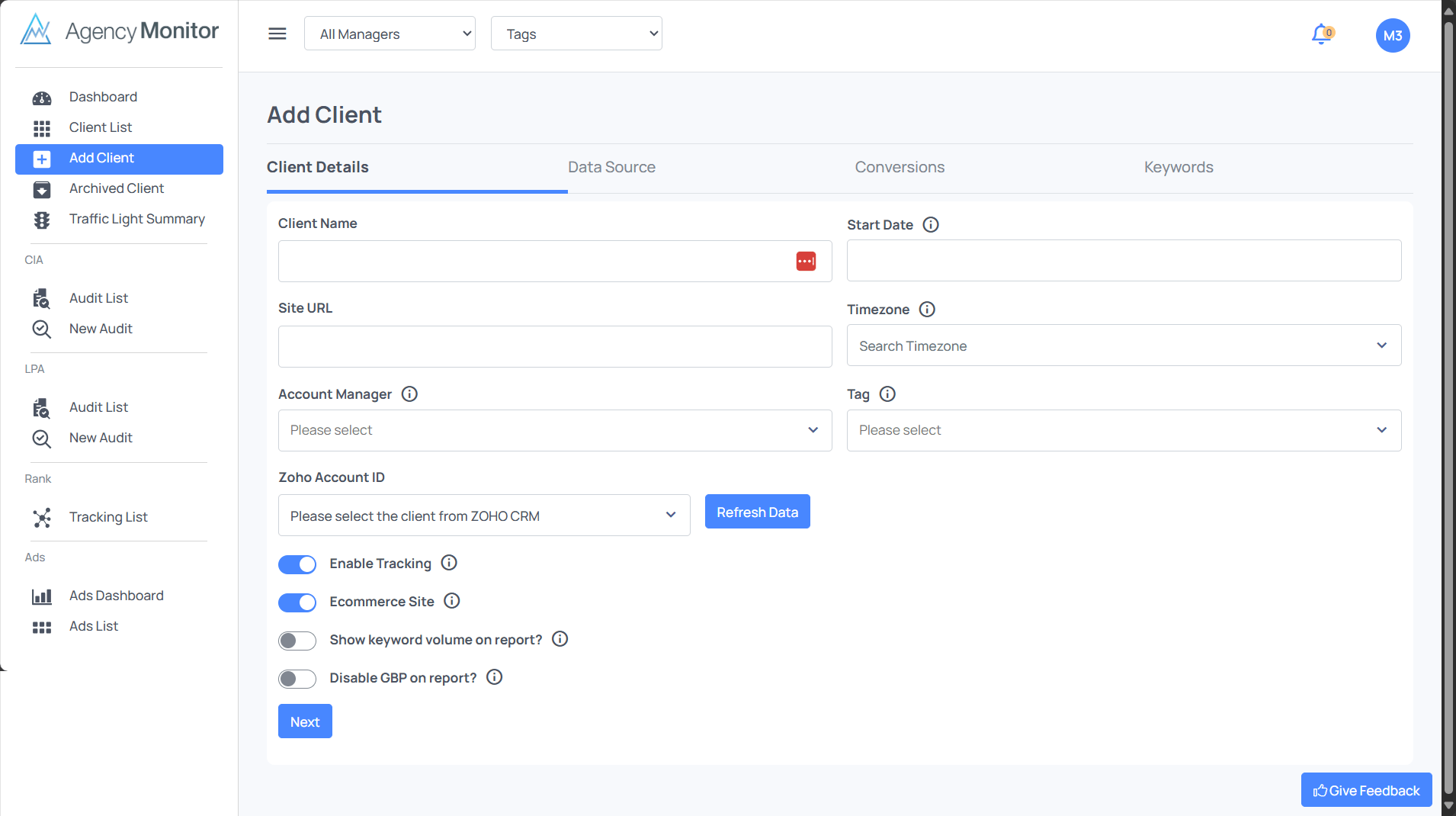
Task: Click the CIA Audit List icon
Action: (x=42, y=299)
